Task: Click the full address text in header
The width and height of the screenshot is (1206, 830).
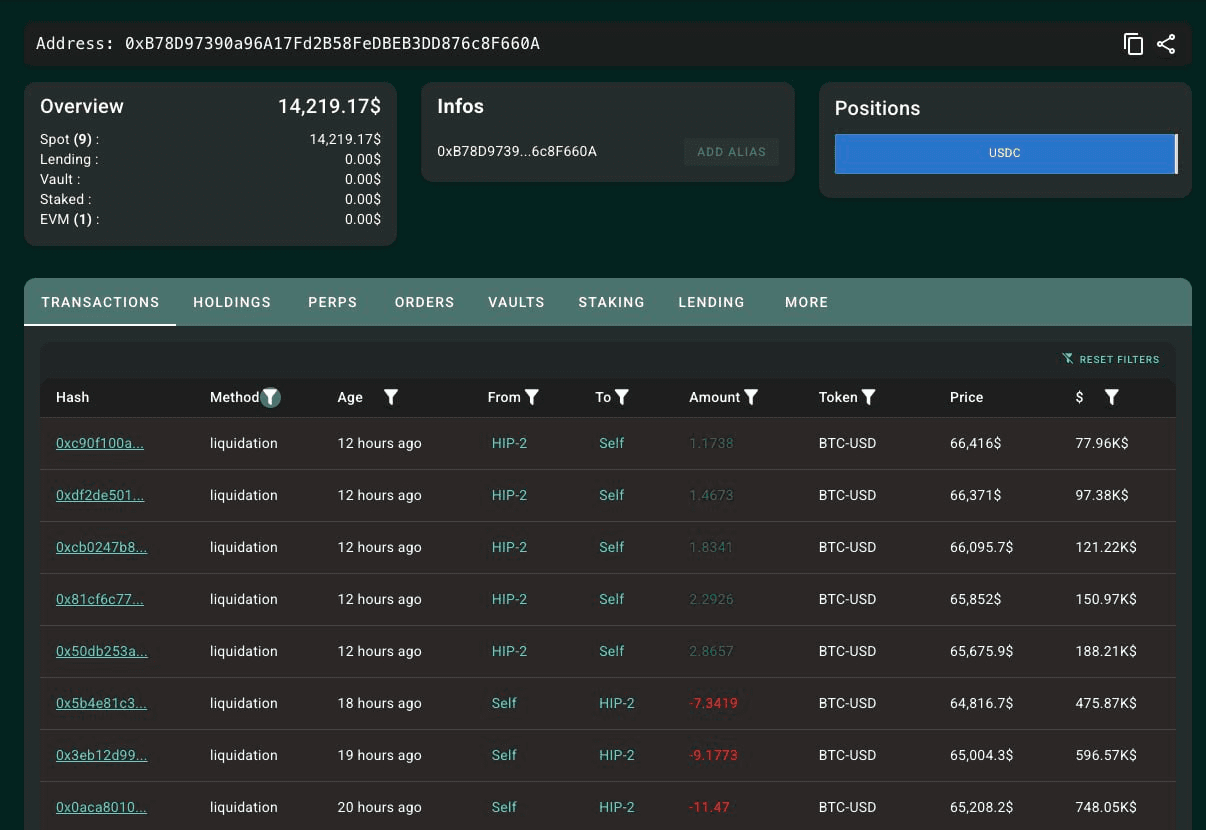Action: [x=332, y=44]
